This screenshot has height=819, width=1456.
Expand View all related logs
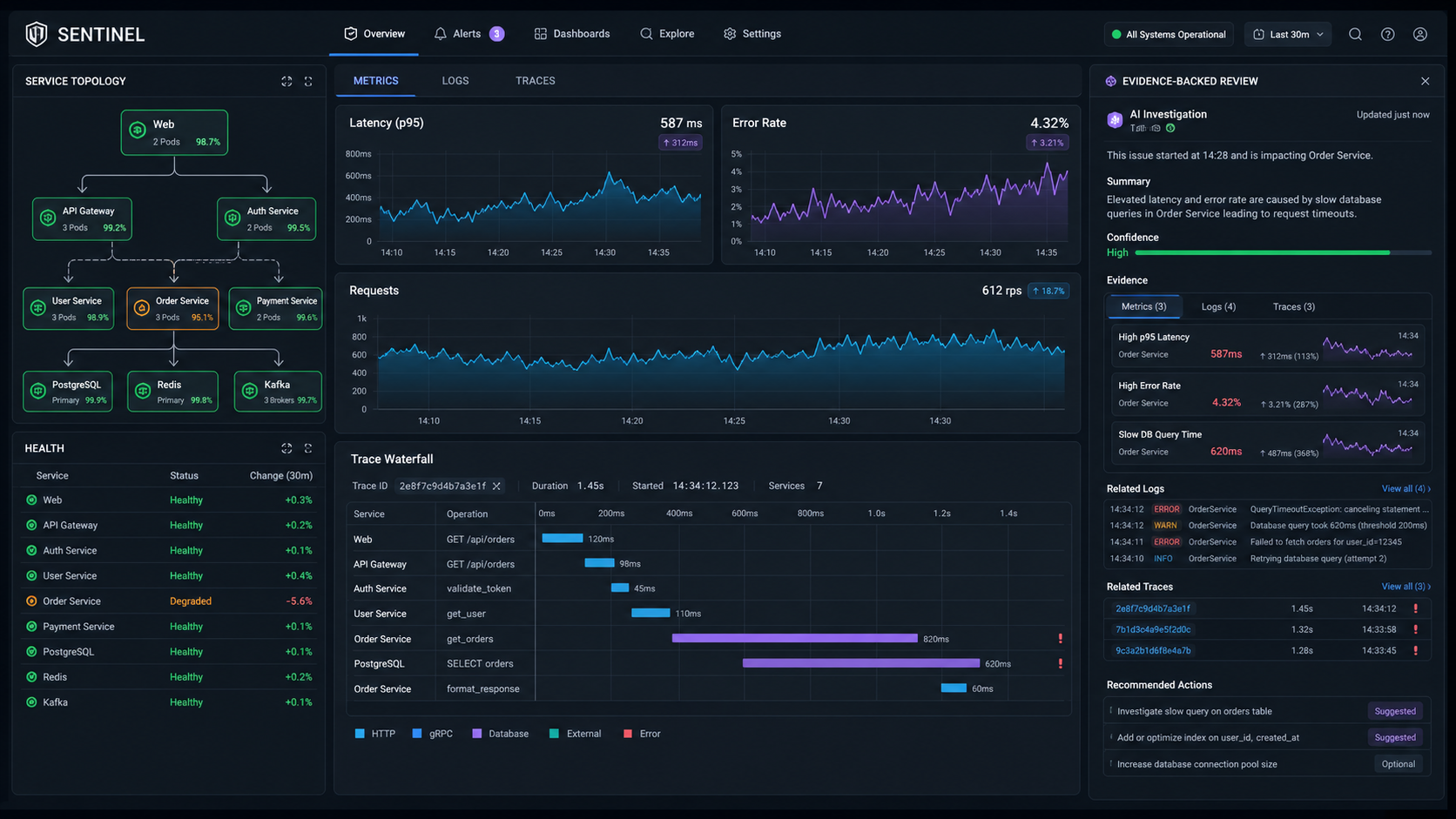click(1405, 488)
